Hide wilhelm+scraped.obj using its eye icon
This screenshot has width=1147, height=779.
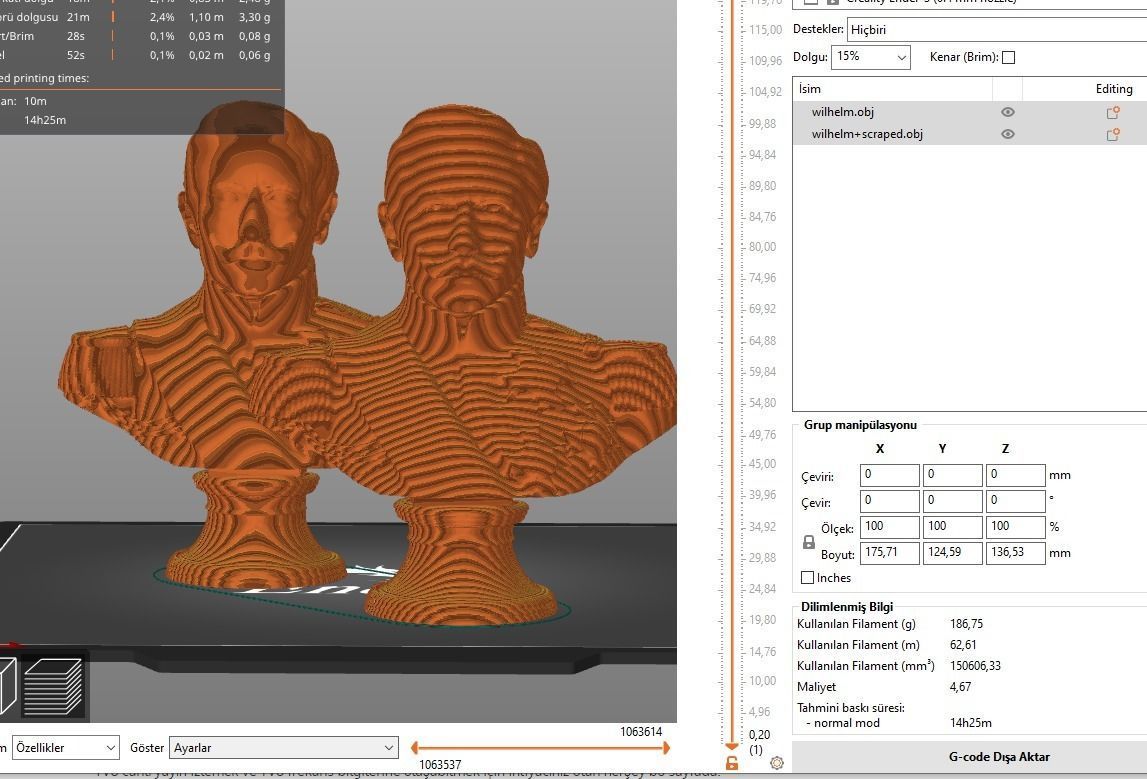click(x=1007, y=134)
